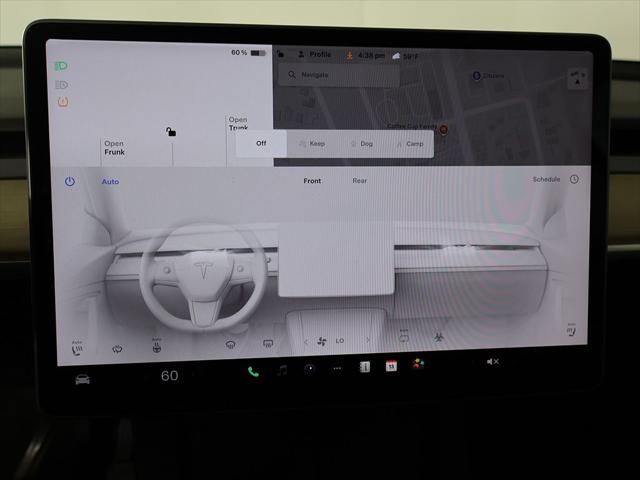Screen dimensions: 640x480
Task: Tap the 4:38 pm clock
Action: (371, 56)
